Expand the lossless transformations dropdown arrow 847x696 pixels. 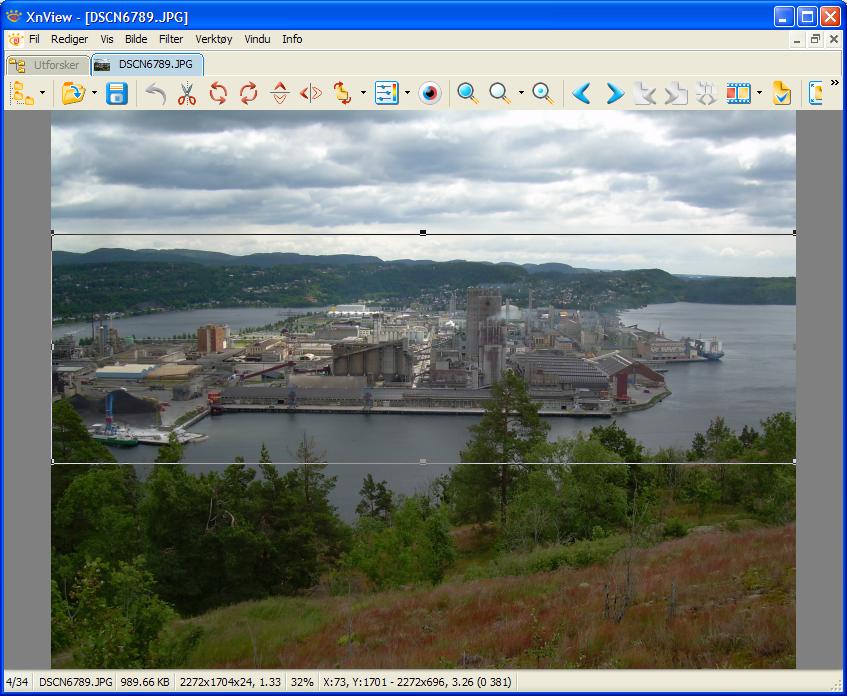(x=363, y=93)
